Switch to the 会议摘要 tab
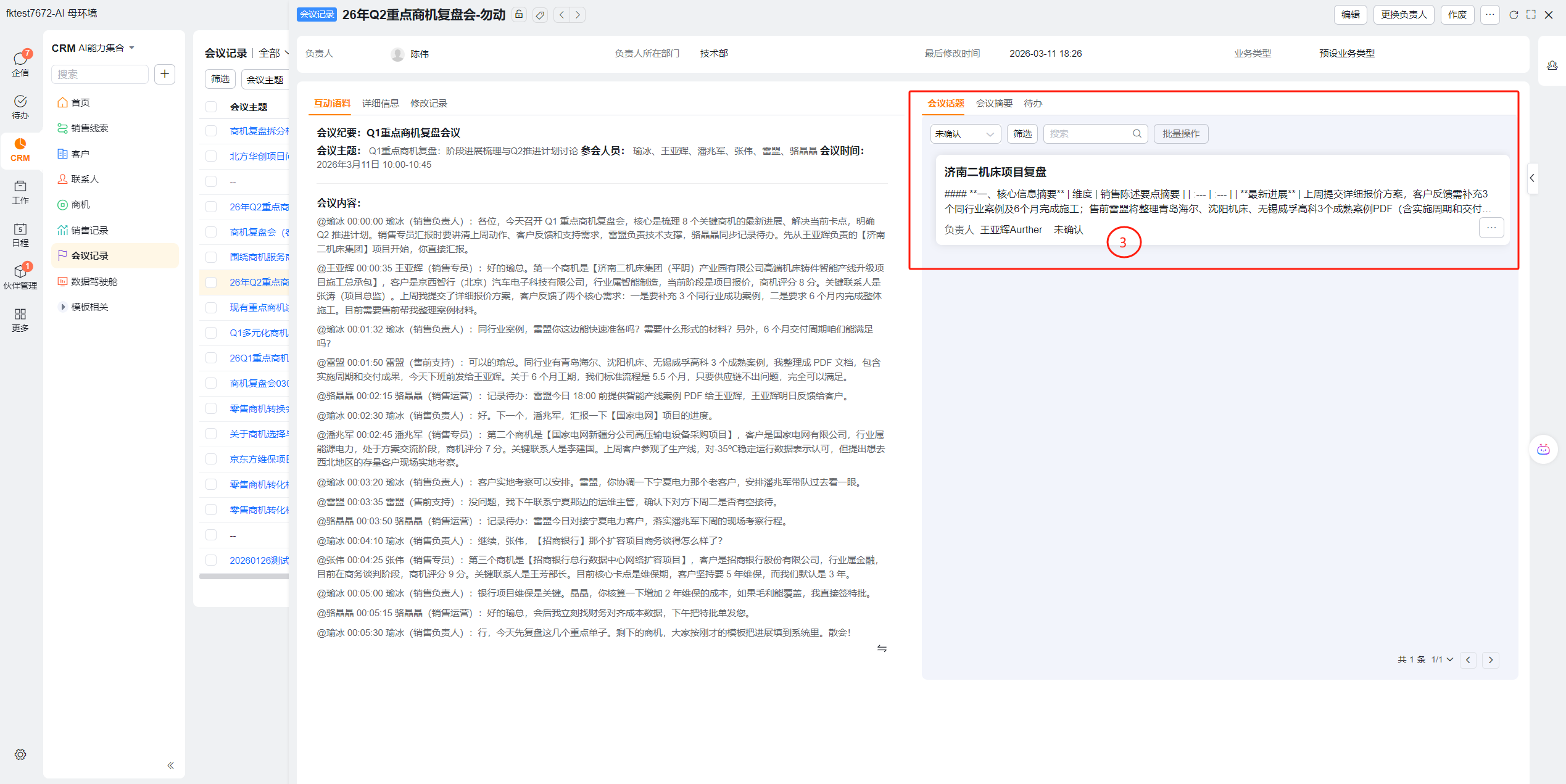This screenshot has height=784, width=1566. (x=993, y=104)
